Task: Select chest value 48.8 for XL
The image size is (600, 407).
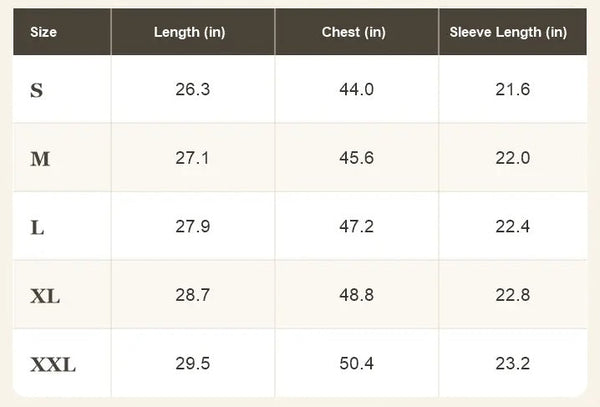Action: coord(356,295)
